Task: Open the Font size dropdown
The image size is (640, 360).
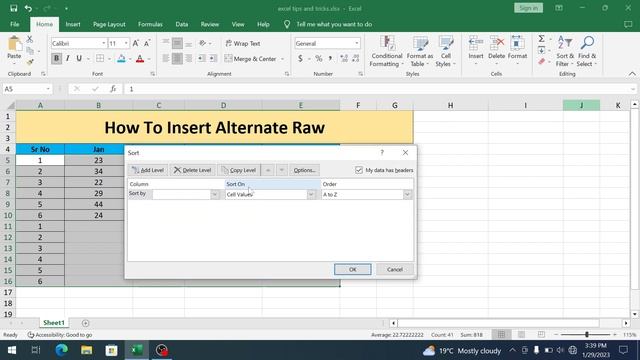Action: point(126,43)
